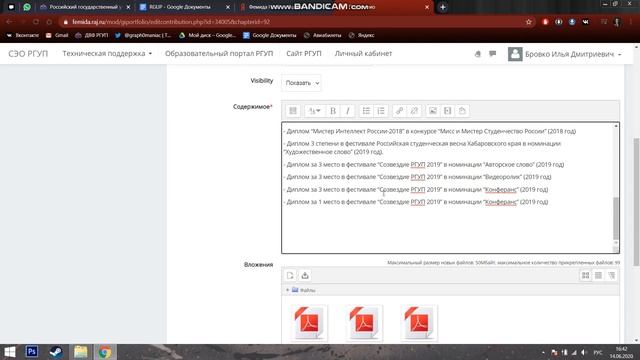Click the line mentioning Авторское слово
The image size is (640, 360).
[x=424, y=164]
